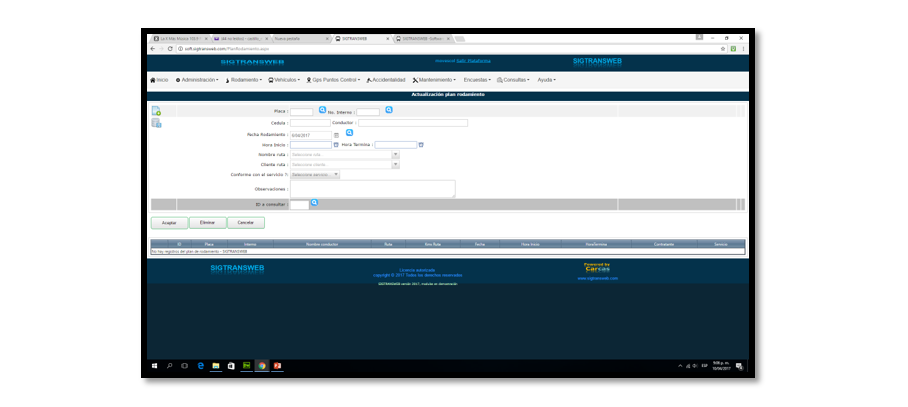Open the time picker for Hora Termina
908x407 pixels.
tap(421, 145)
